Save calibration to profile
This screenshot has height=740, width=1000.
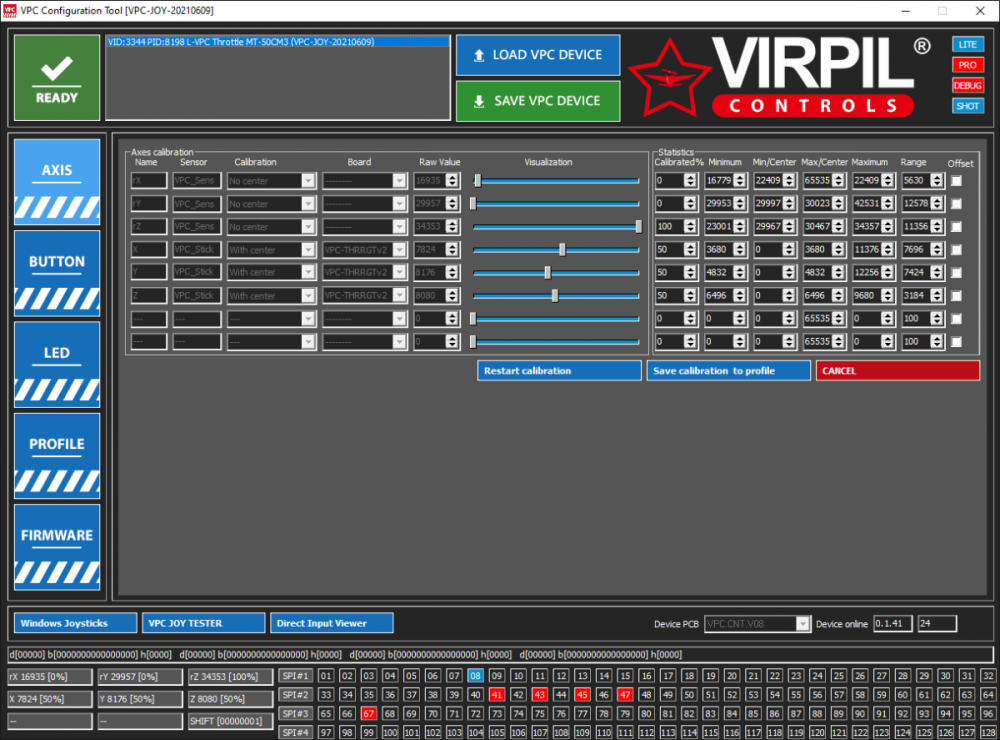(x=728, y=371)
